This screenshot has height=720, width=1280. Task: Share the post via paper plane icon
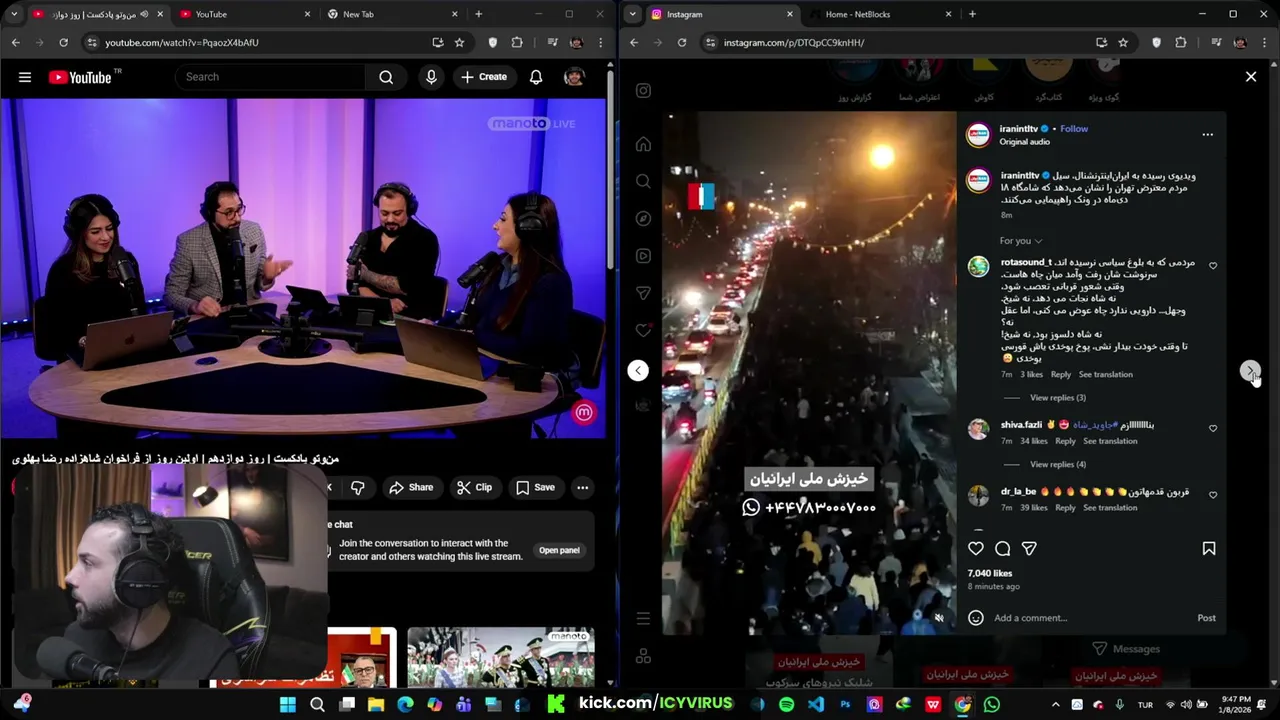tap(1029, 548)
